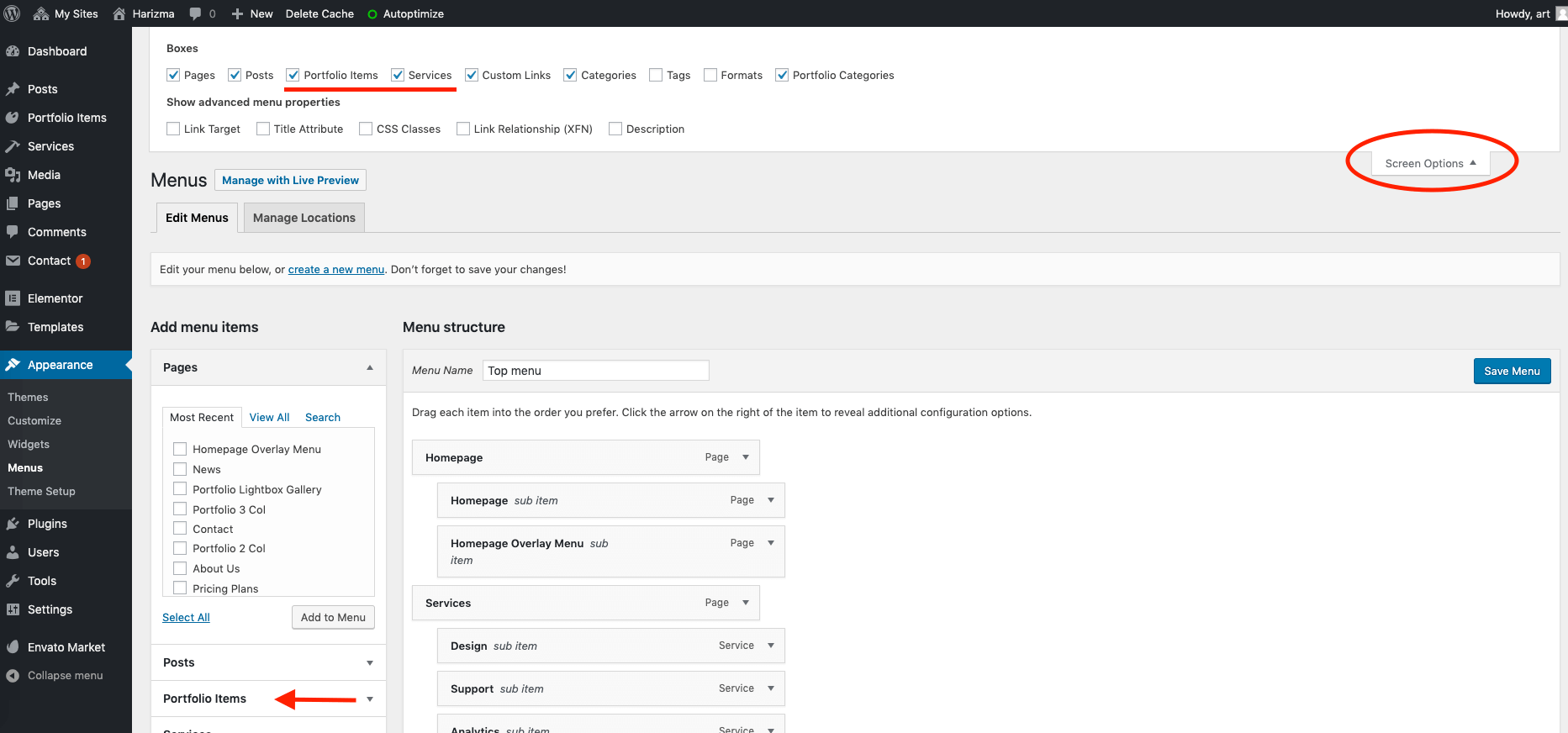Click the Collapse menu arrow icon
Screen dimensions: 1568x733
tap(13, 676)
